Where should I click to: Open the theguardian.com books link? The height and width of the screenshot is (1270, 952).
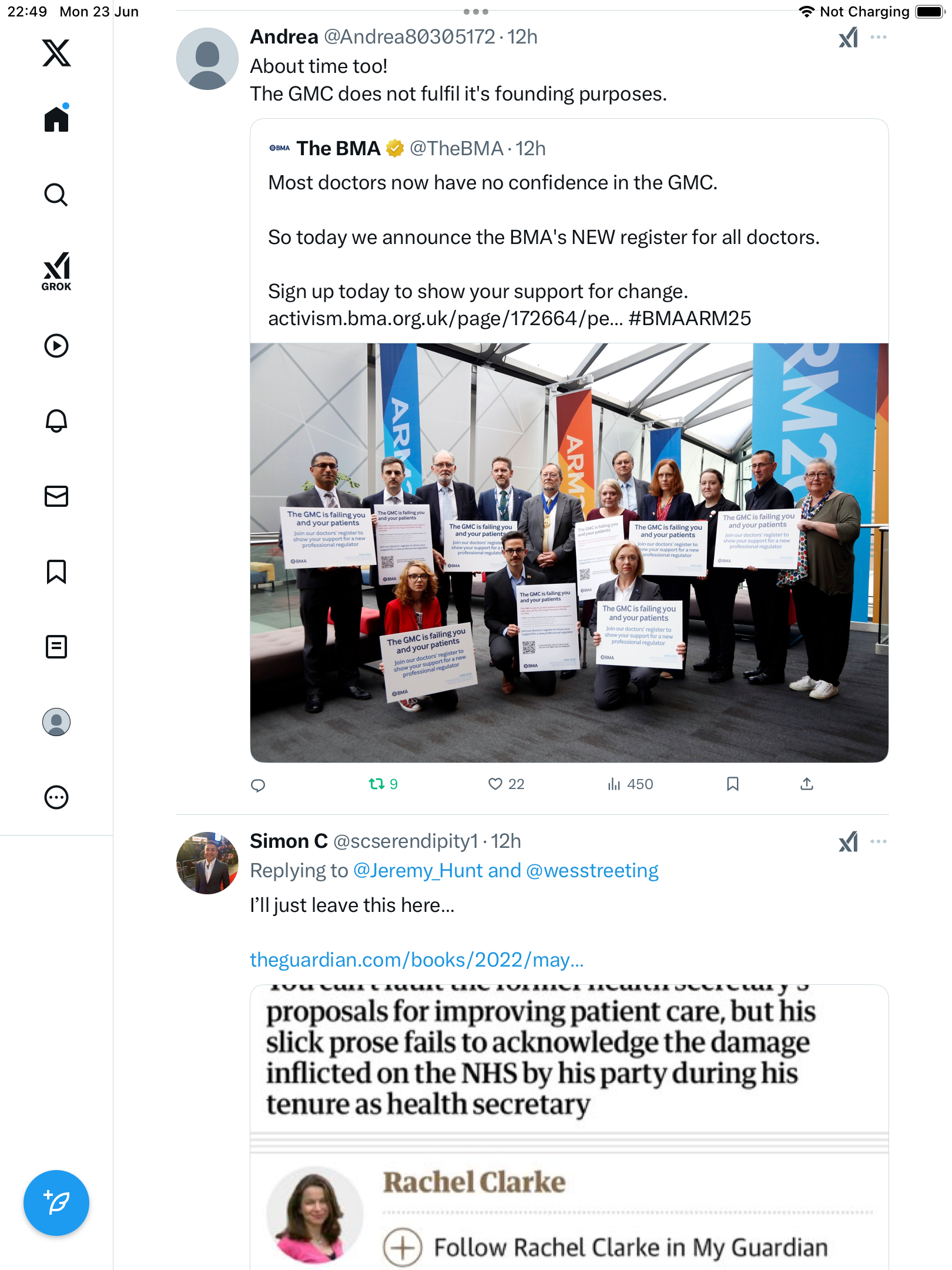(417, 960)
